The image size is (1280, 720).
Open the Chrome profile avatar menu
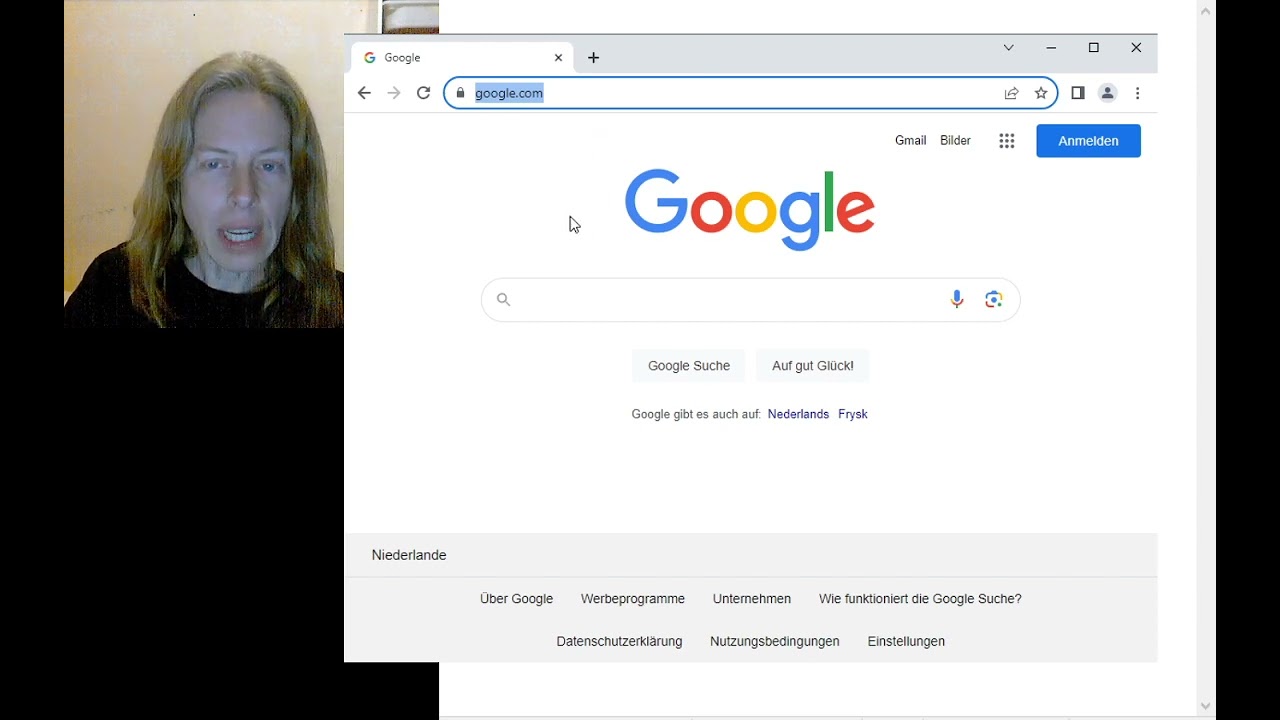pyautogui.click(x=1108, y=93)
